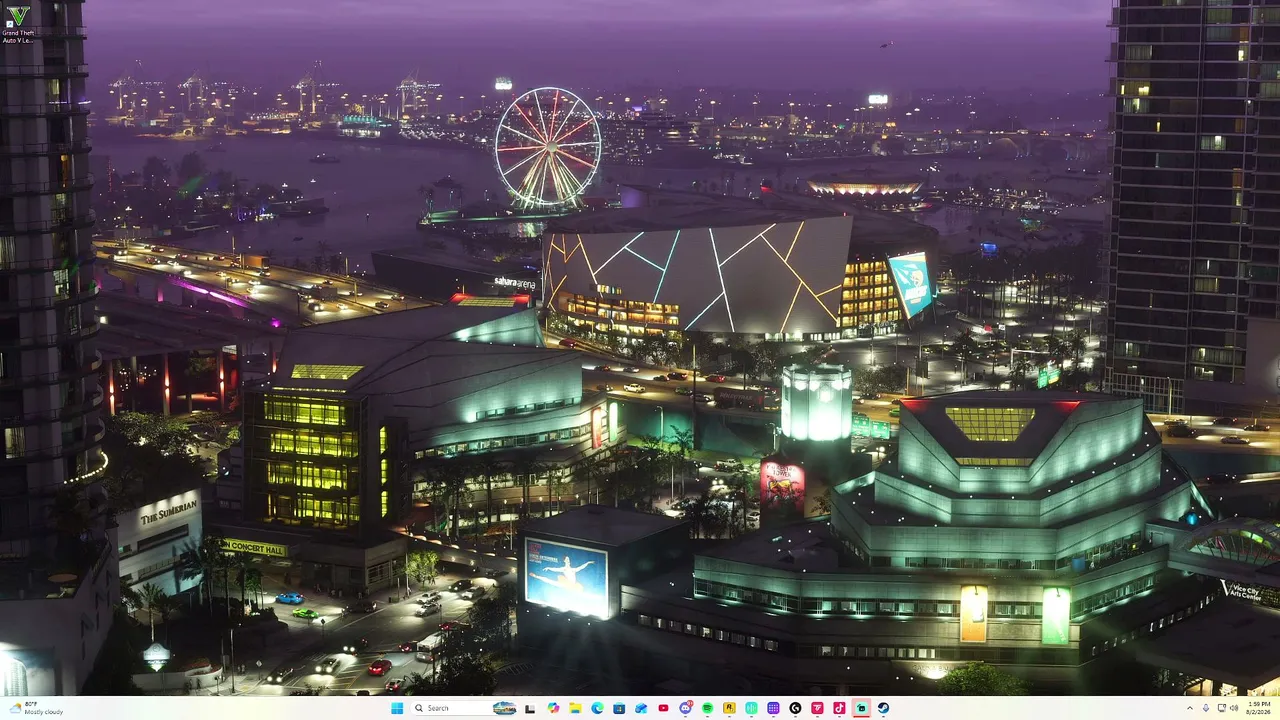The width and height of the screenshot is (1280, 720).
Task: Open the weather widget showing Mostly cloudy
Action: click(x=34, y=708)
